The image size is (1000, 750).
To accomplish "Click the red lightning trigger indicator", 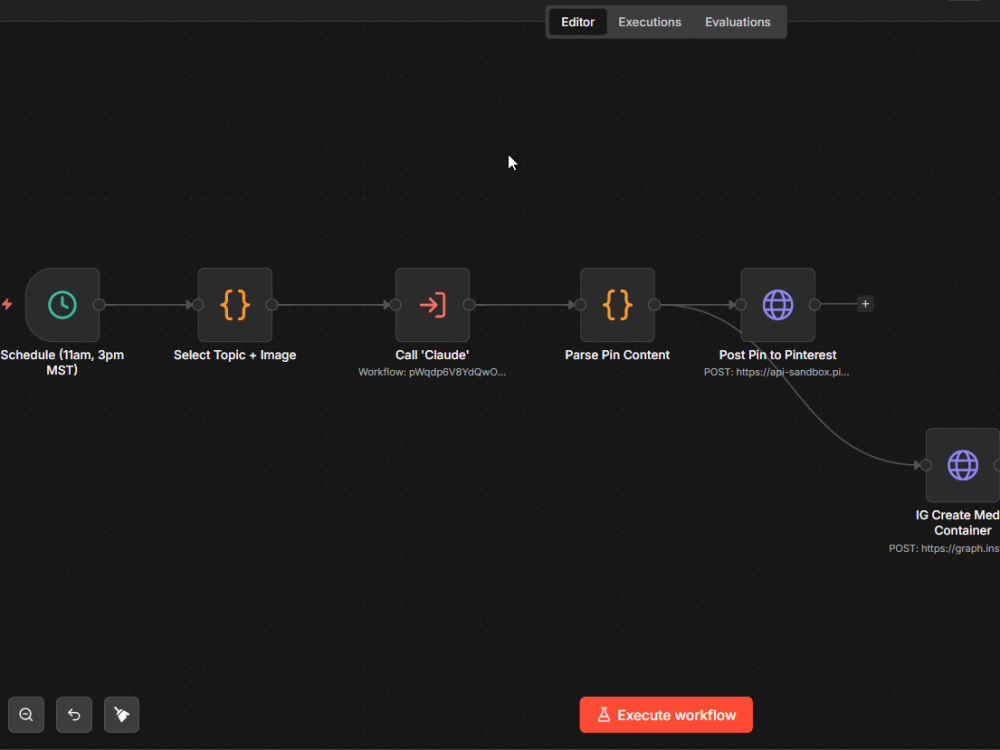I will click(x=7, y=304).
